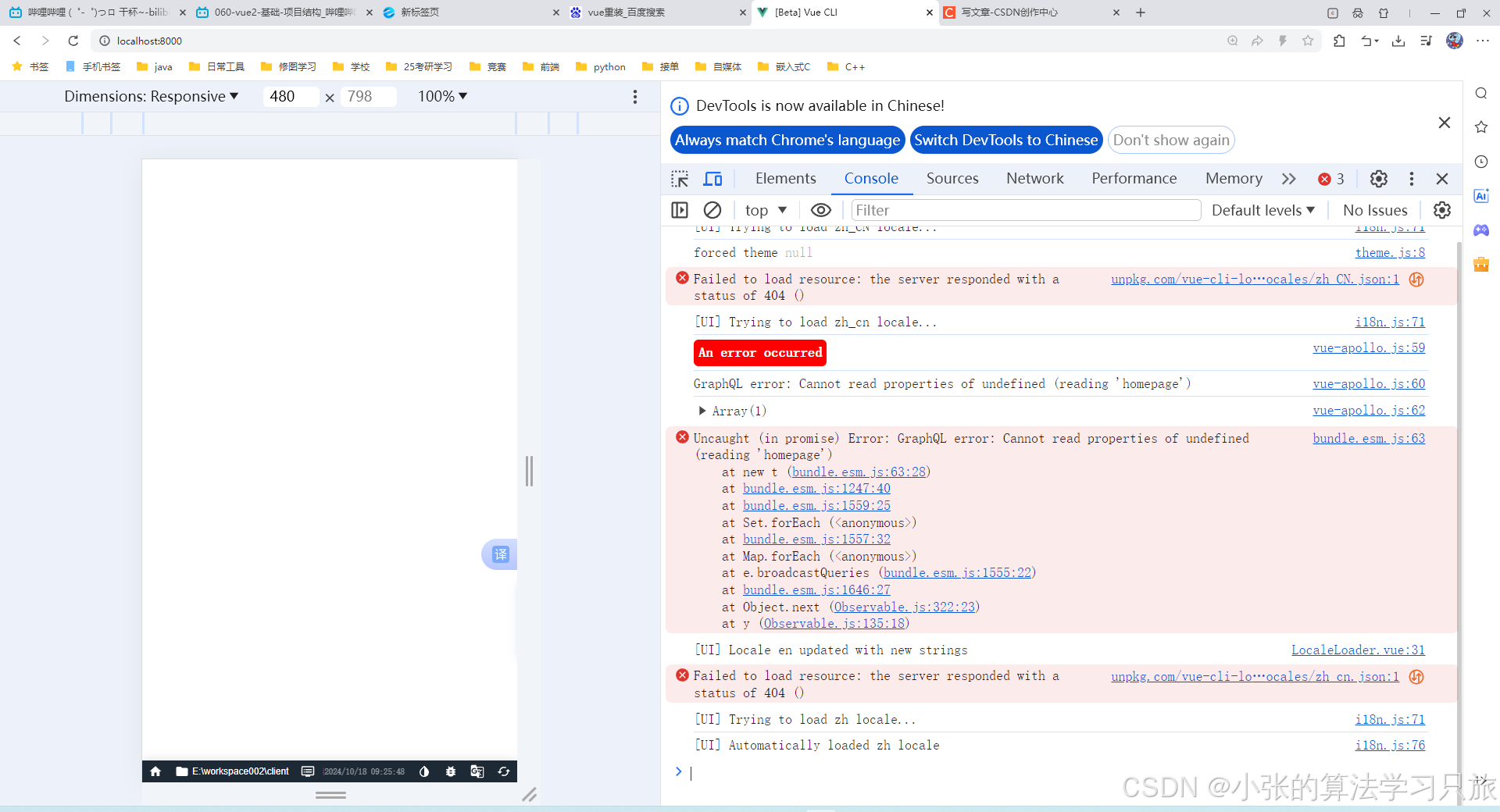Refresh the app via status bar refresh icon

click(504, 771)
